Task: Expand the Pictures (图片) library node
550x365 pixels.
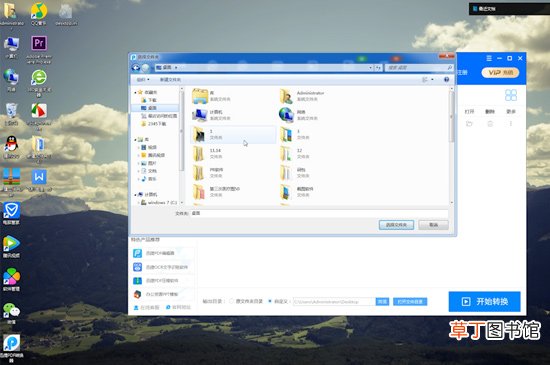Action: pyautogui.click(x=139, y=163)
